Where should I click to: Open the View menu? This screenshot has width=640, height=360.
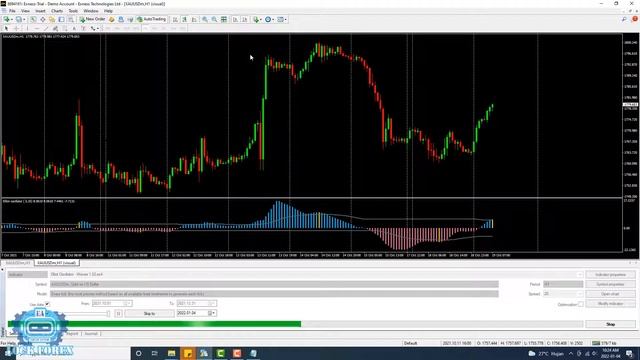25,11
